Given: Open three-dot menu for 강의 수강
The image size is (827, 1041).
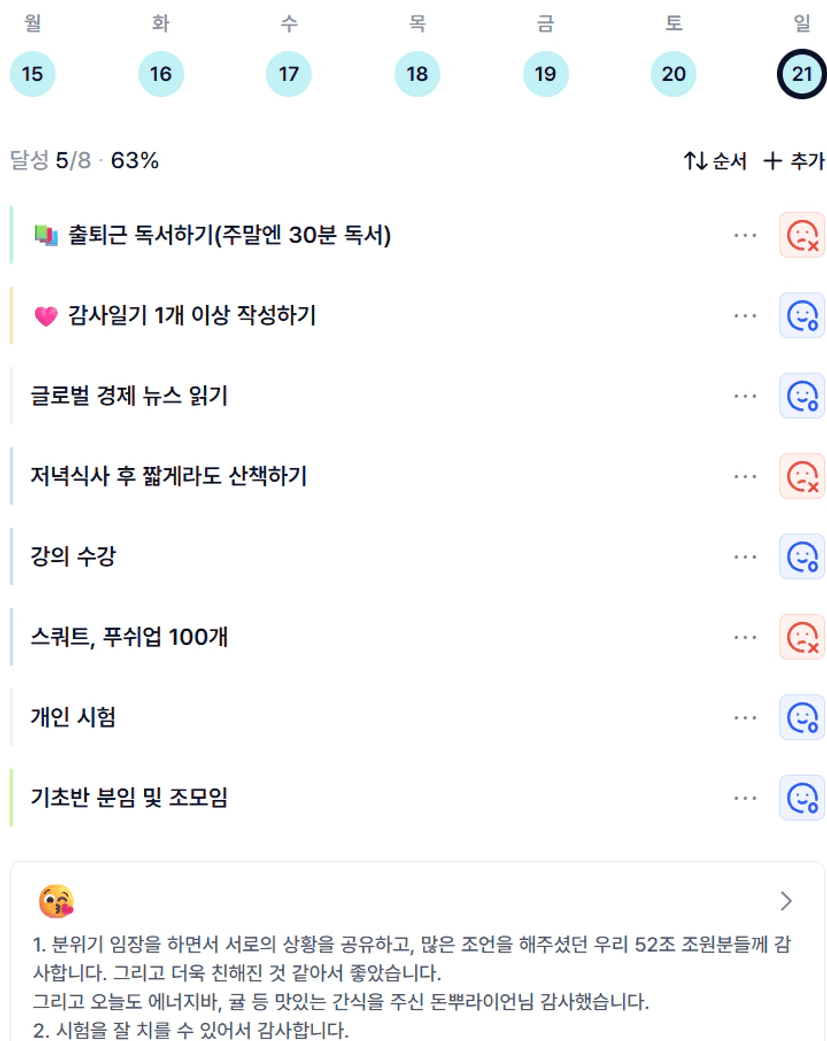Looking at the screenshot, I should click(745, 557).
